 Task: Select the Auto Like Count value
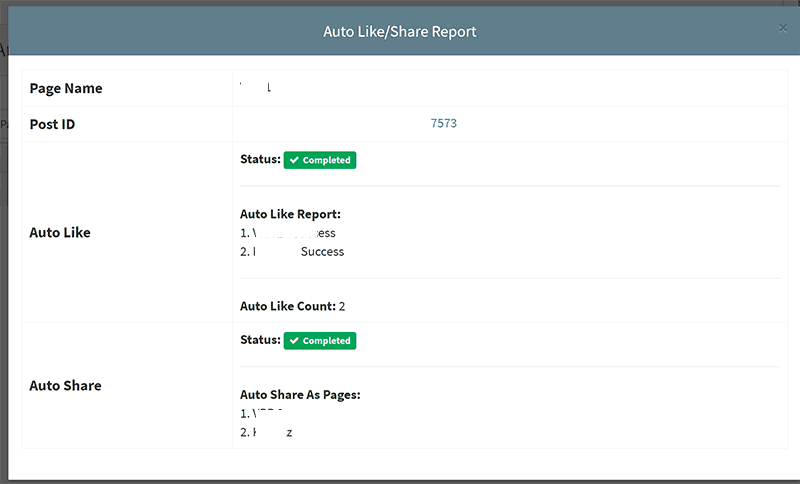pyautogui.click(x=342, y=307)
